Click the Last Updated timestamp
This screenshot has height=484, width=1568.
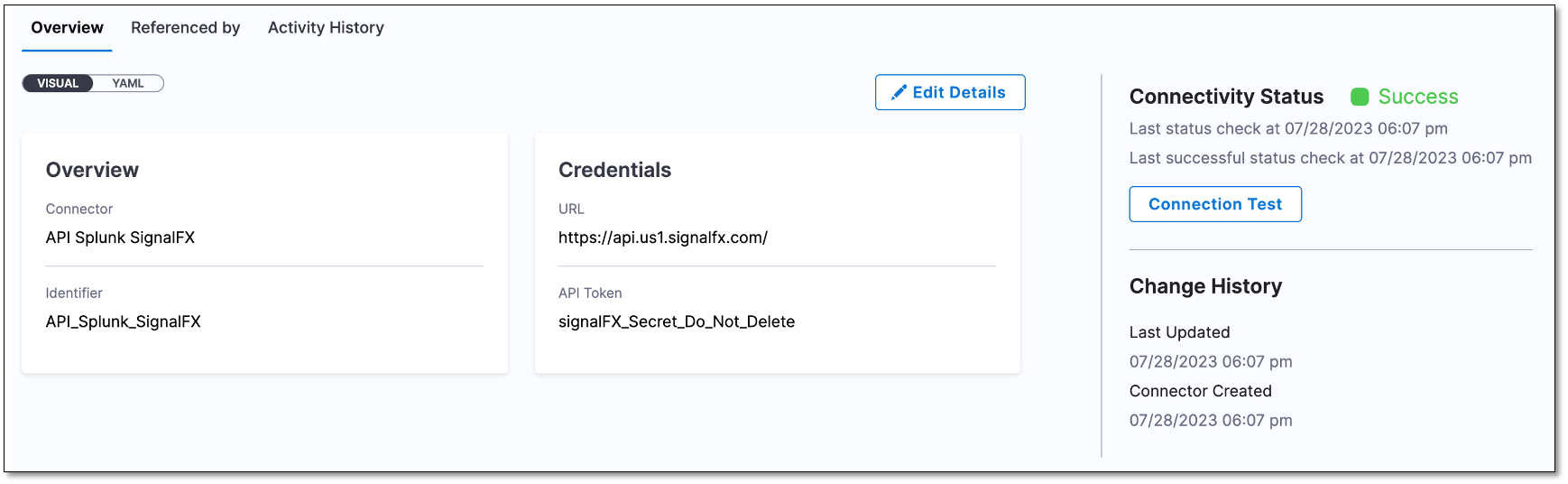pos(1211,362)
